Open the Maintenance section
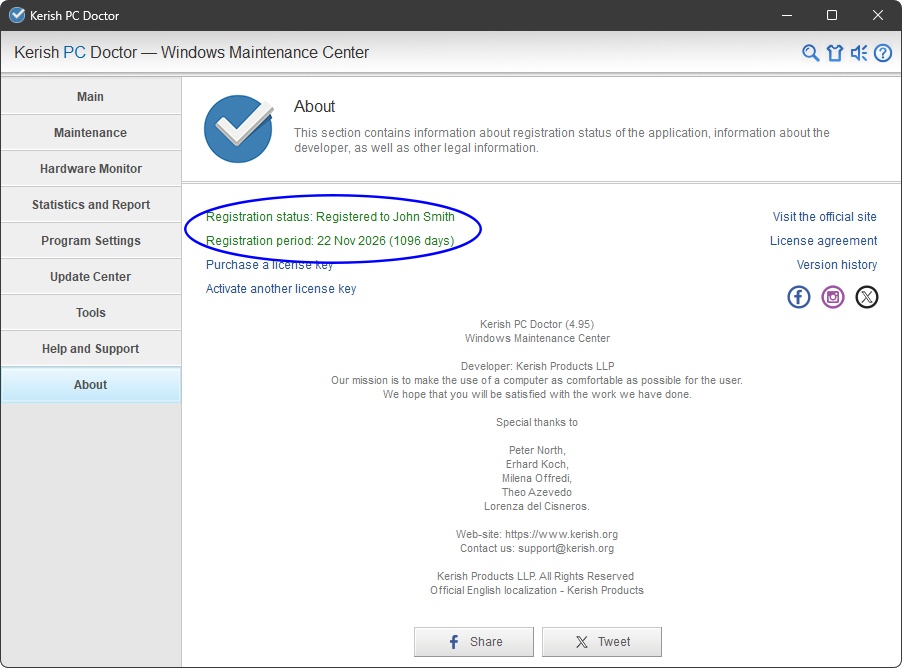Viewport: 902px width, 668px height. pos(91,133)
